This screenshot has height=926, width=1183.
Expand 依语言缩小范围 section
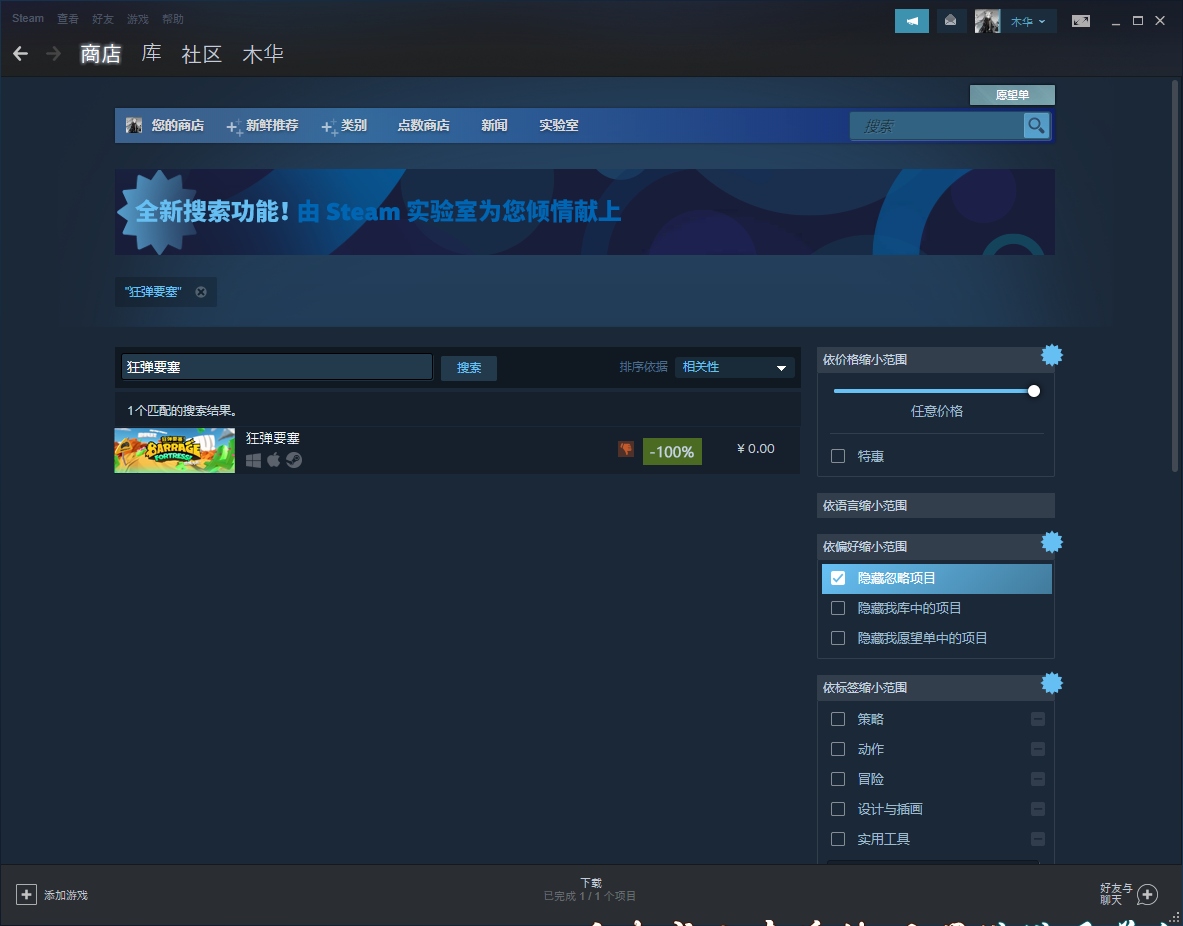point(936,506)
